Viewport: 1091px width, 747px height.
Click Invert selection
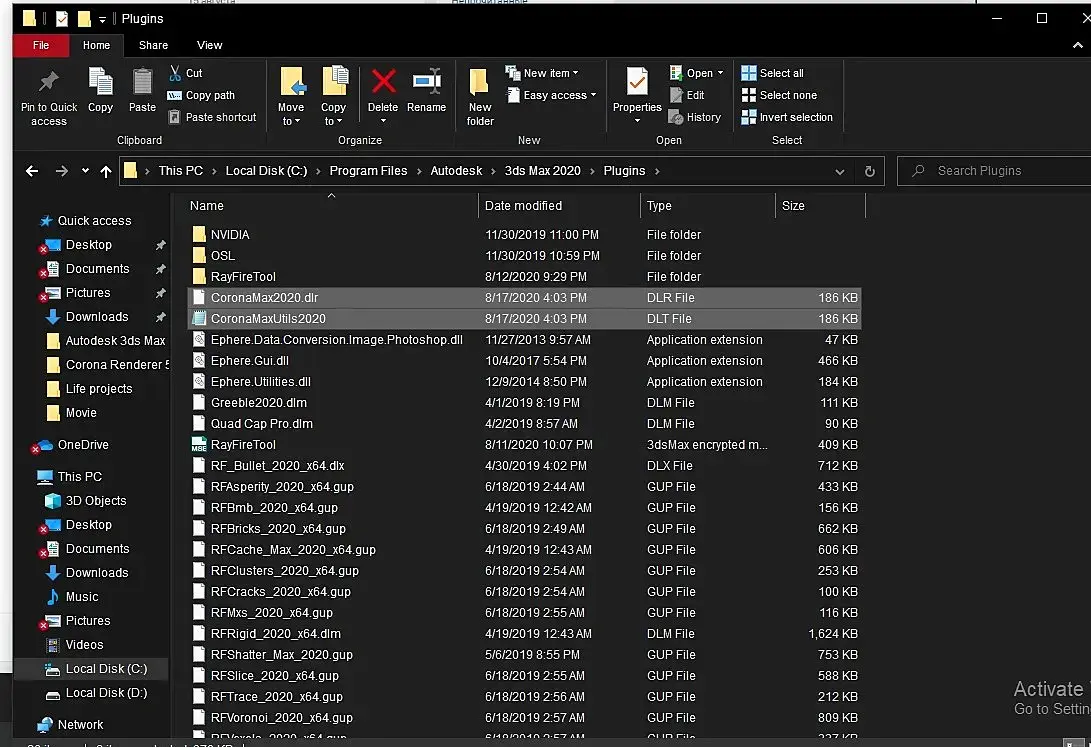pyautogui.click(x=787, y=117)
